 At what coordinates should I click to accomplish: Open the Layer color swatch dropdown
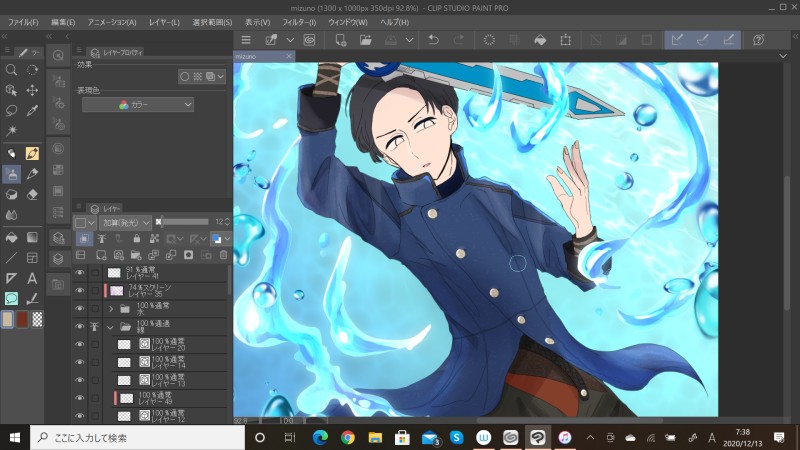(221, 238)
